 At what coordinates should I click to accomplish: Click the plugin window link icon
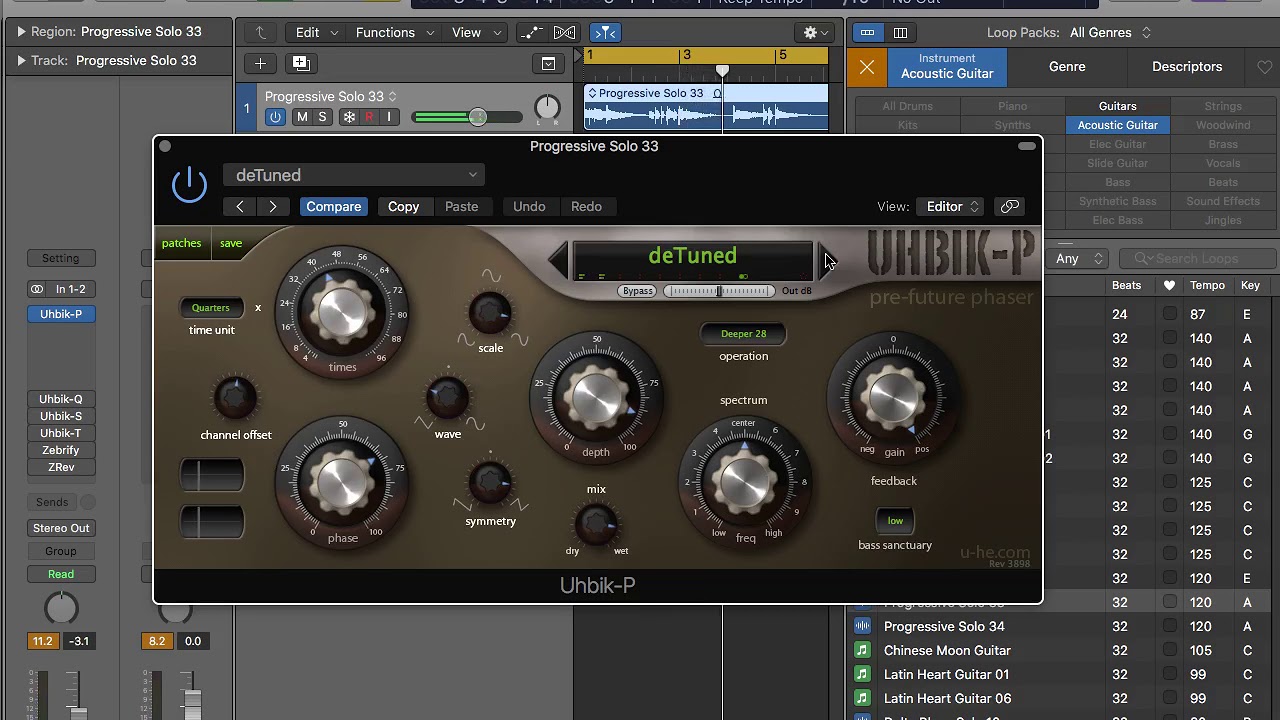point(1010,206)
